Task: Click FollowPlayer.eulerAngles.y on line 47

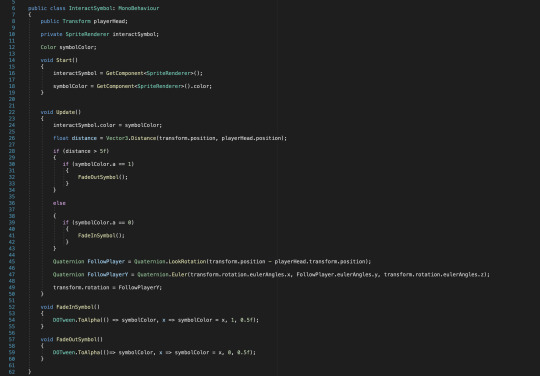Action: pos(337,275)
